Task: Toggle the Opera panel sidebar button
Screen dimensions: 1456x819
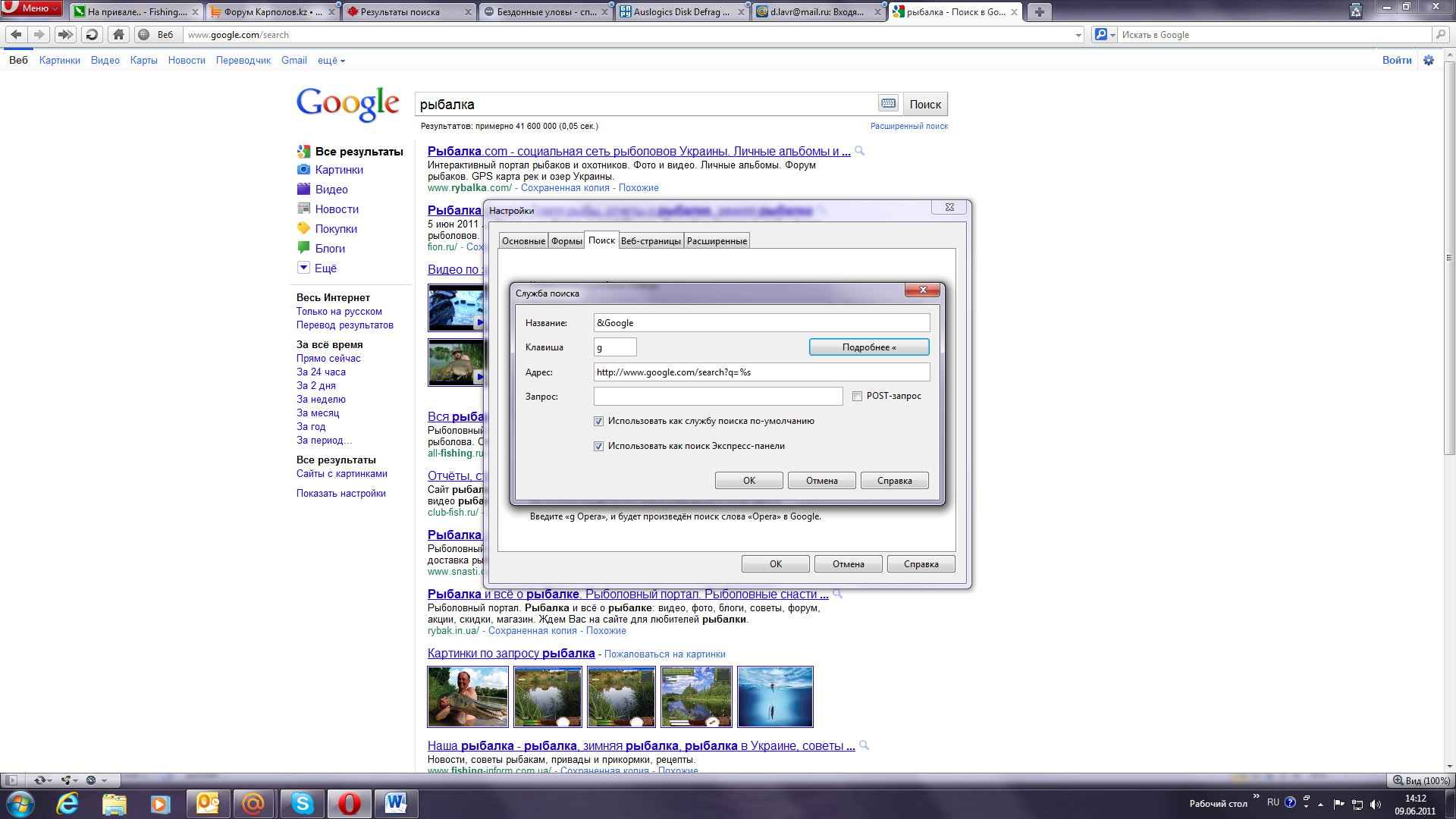Action: pos(11,780)
